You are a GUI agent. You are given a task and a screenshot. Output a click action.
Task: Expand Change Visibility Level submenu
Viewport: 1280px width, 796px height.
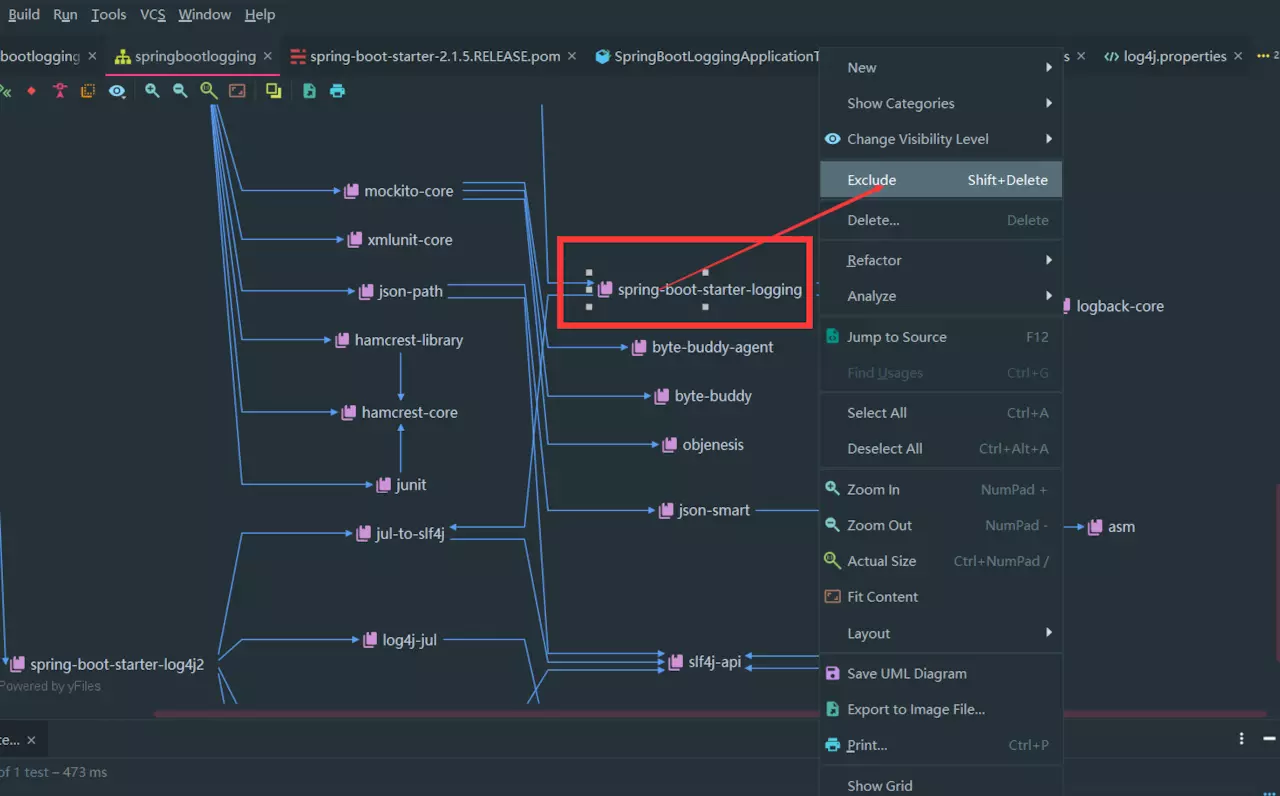940,139
